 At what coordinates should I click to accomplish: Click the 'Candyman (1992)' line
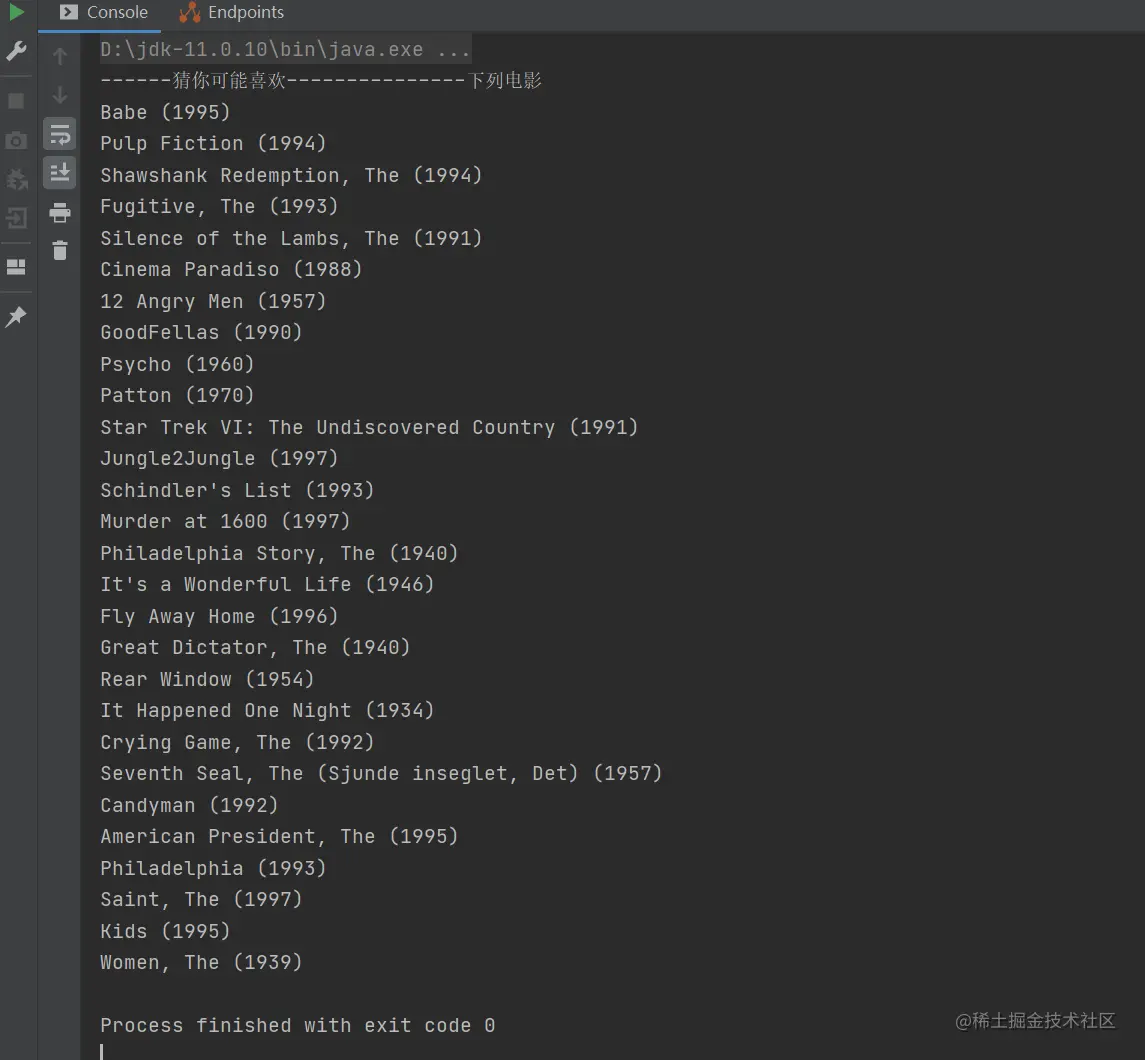pyautogui.click(x=189, y=806)
